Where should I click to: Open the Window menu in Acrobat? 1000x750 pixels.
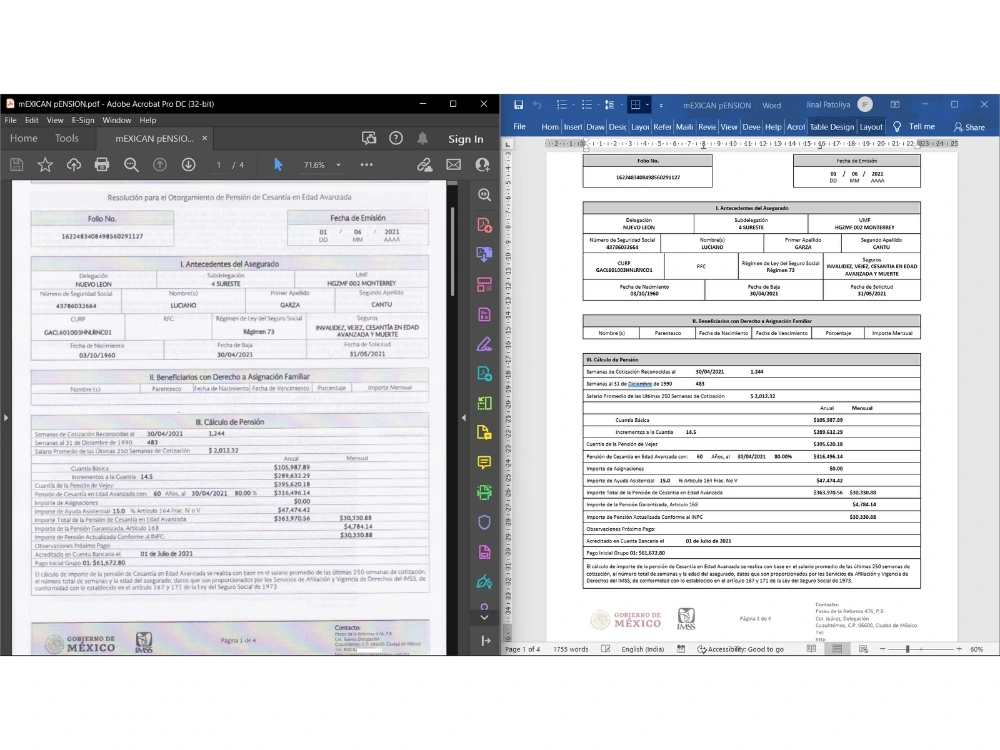click(x=117, y=120)
